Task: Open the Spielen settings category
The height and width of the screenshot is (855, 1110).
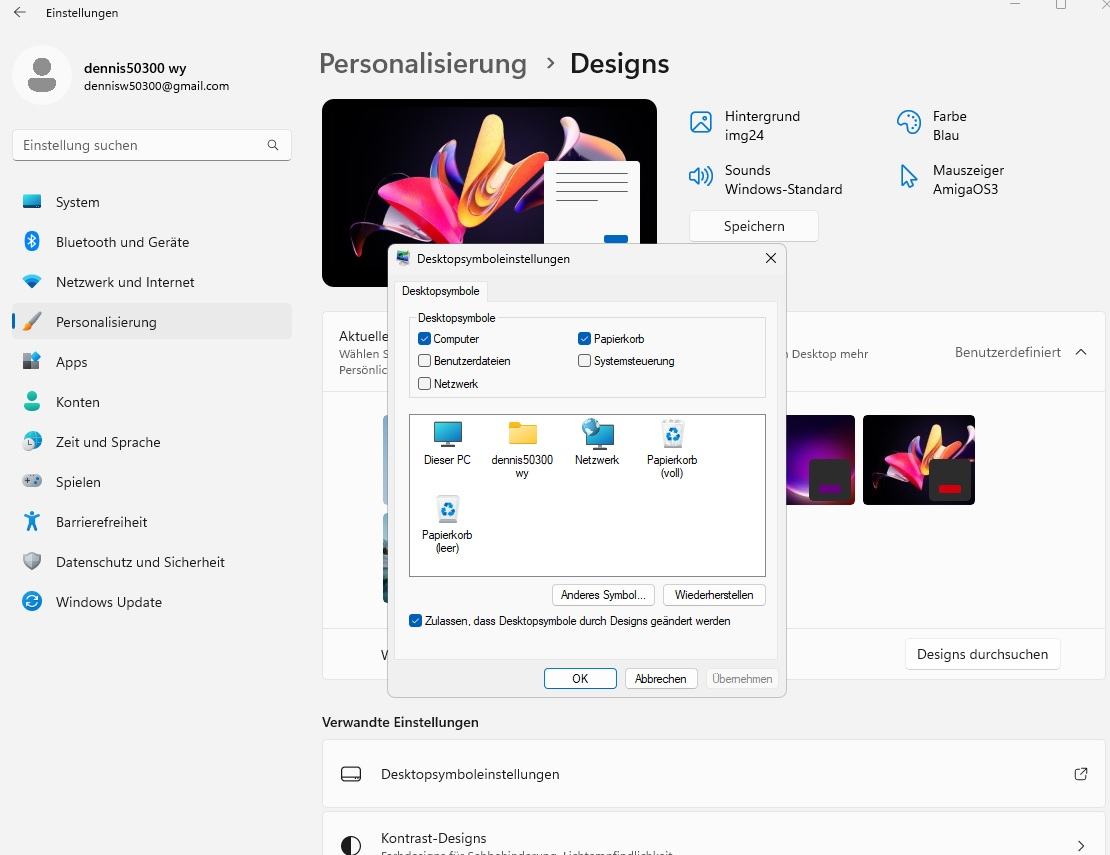Action: coord(152,482)
